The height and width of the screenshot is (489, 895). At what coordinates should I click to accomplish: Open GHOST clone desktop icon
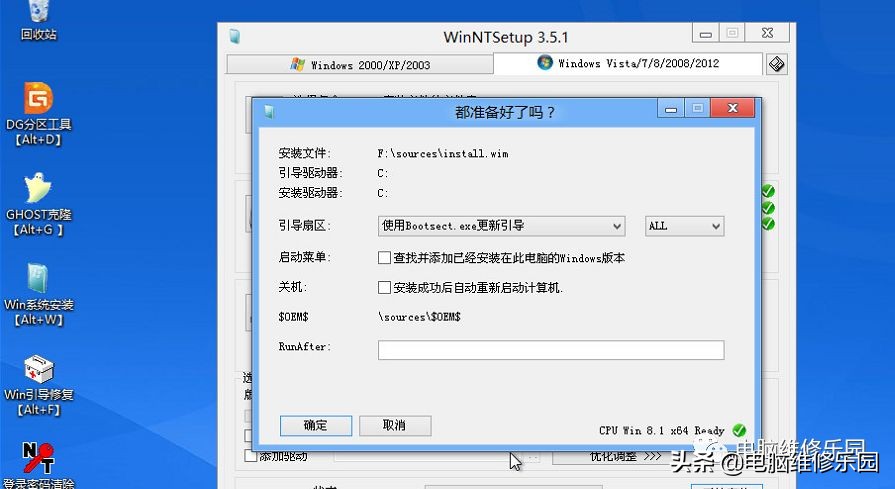click(x=39, y=204)
